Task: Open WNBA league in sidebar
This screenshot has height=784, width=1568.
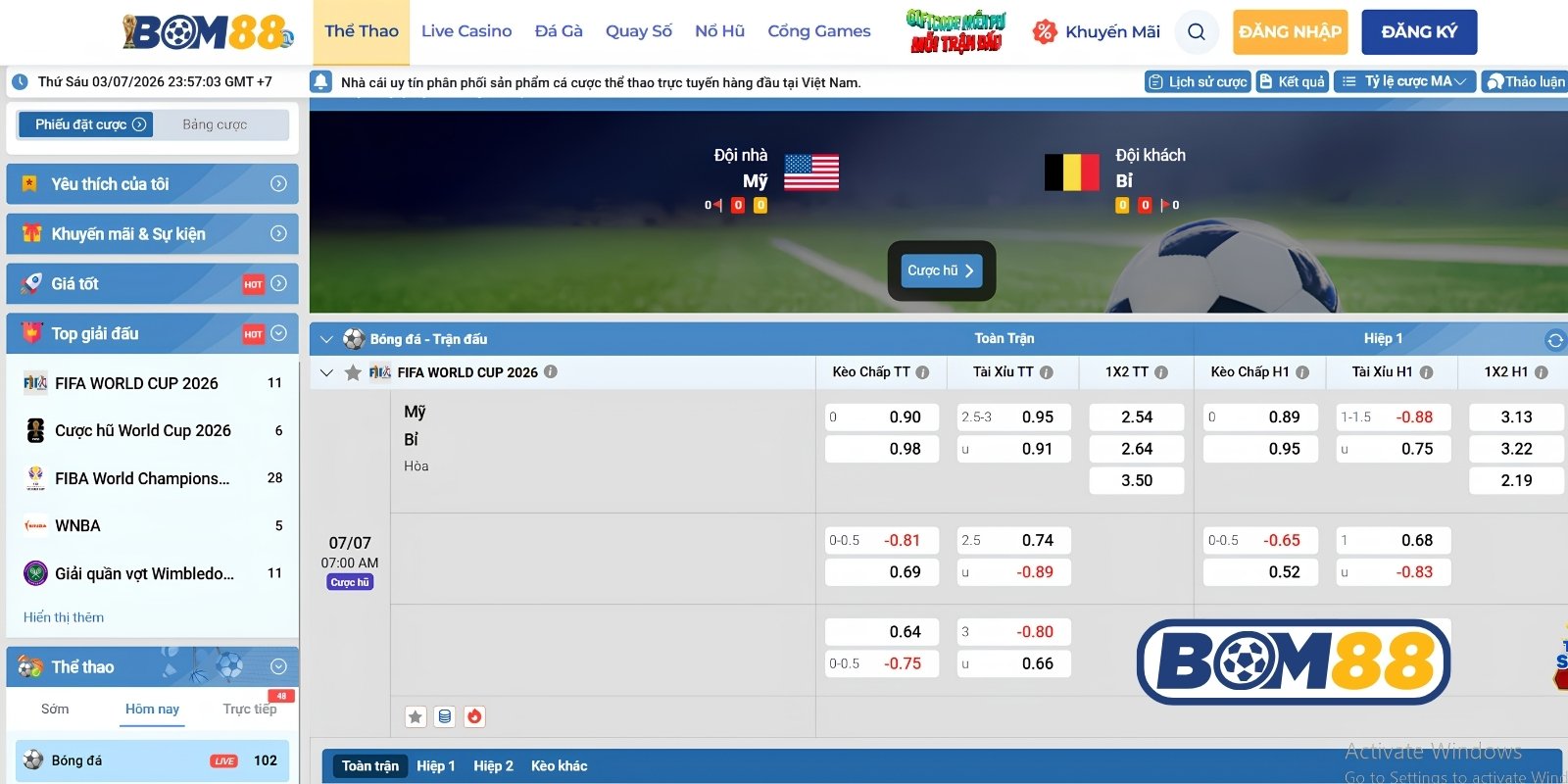Action: point(152,525)
